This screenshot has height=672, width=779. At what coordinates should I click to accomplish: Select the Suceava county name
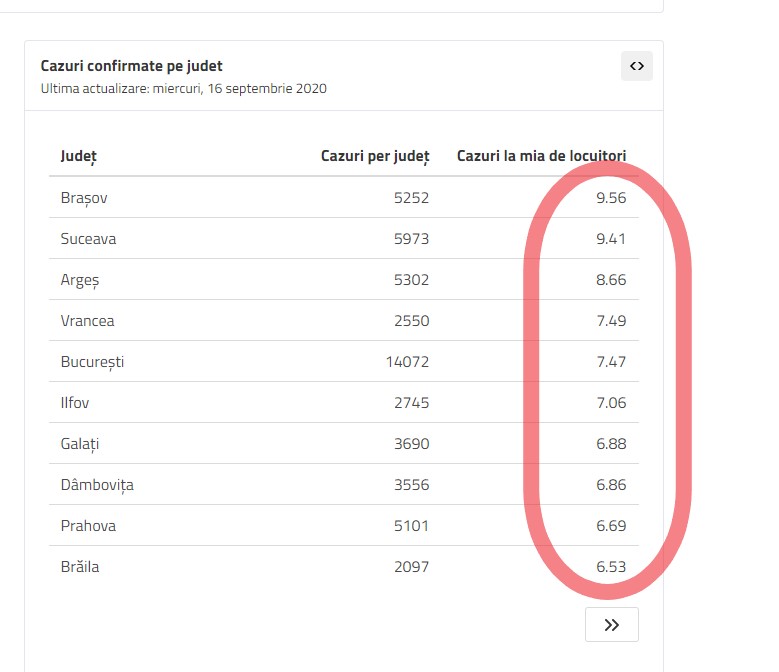[x=88, y=239]
